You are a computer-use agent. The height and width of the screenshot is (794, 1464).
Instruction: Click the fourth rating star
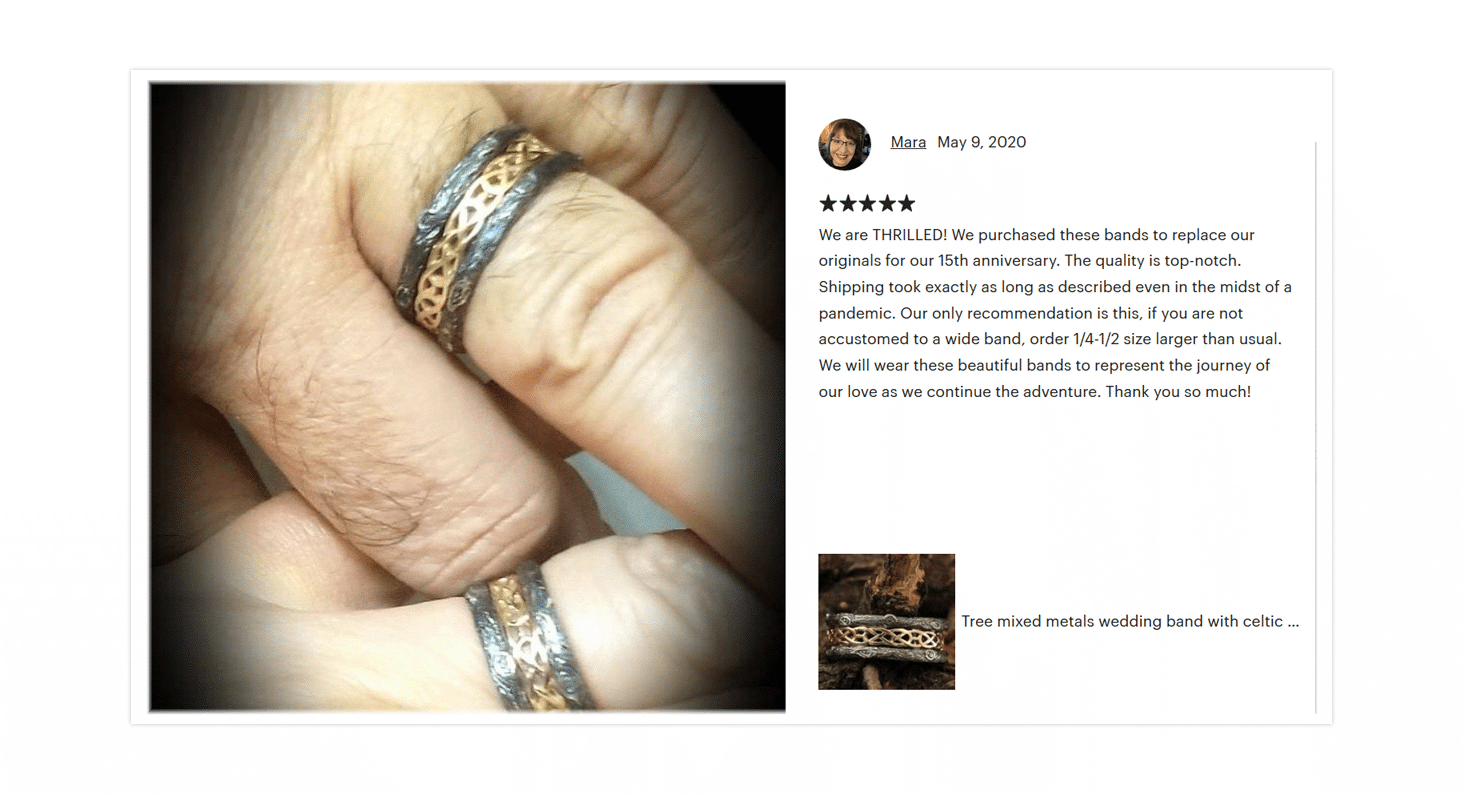pos(886,204)
